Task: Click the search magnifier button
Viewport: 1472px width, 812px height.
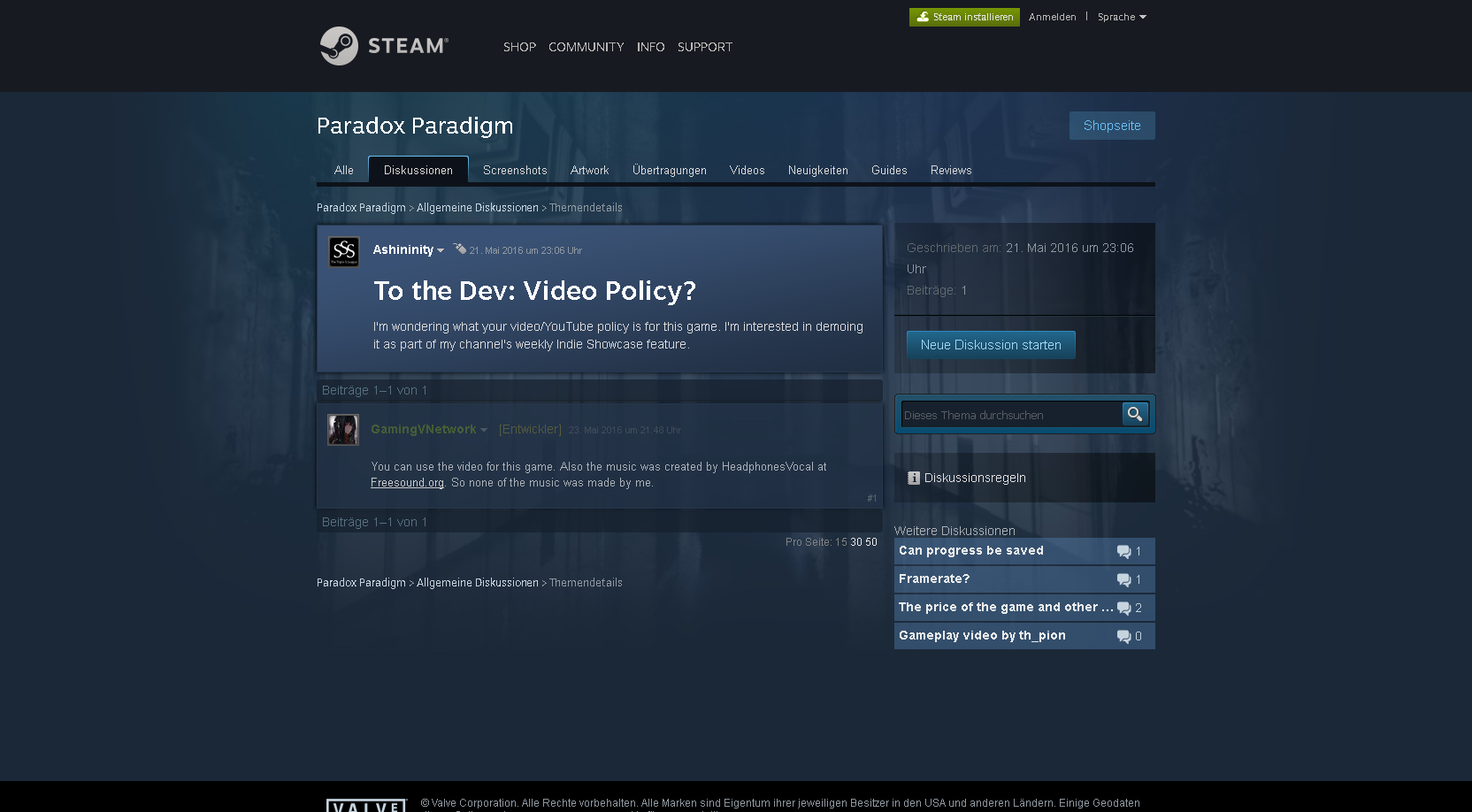Action: coord(1134,414)
